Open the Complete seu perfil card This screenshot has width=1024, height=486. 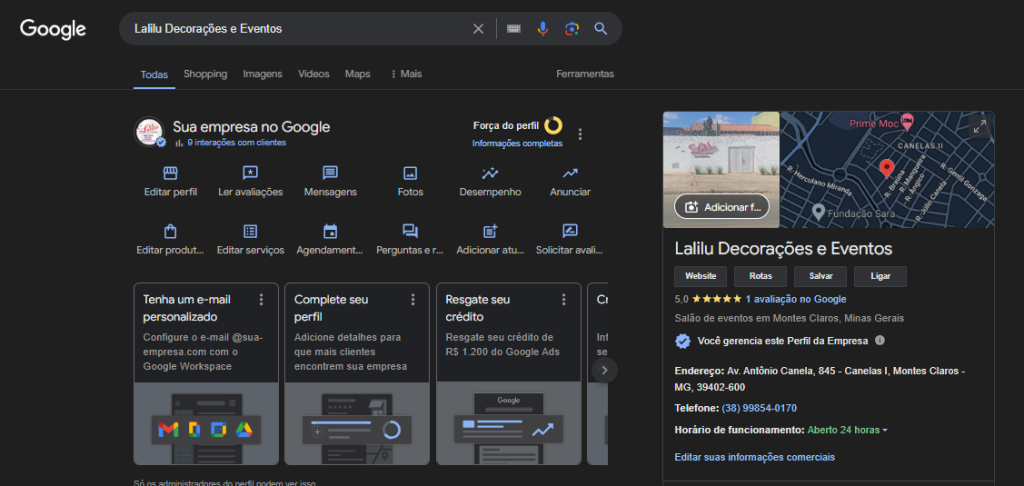357,374
